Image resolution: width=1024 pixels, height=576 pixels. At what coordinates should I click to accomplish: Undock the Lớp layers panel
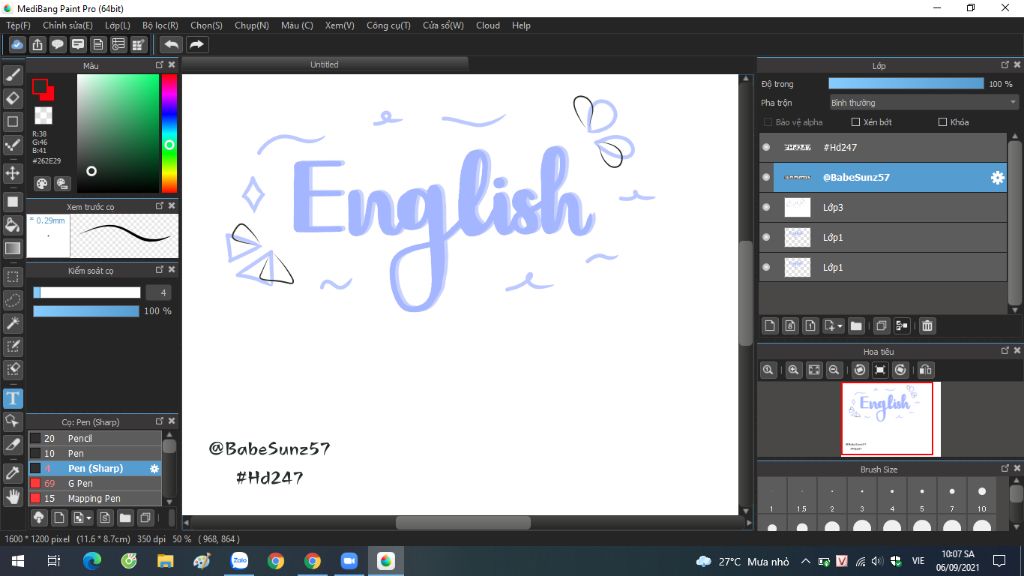pyautogui.click(x=1004, y=65)
